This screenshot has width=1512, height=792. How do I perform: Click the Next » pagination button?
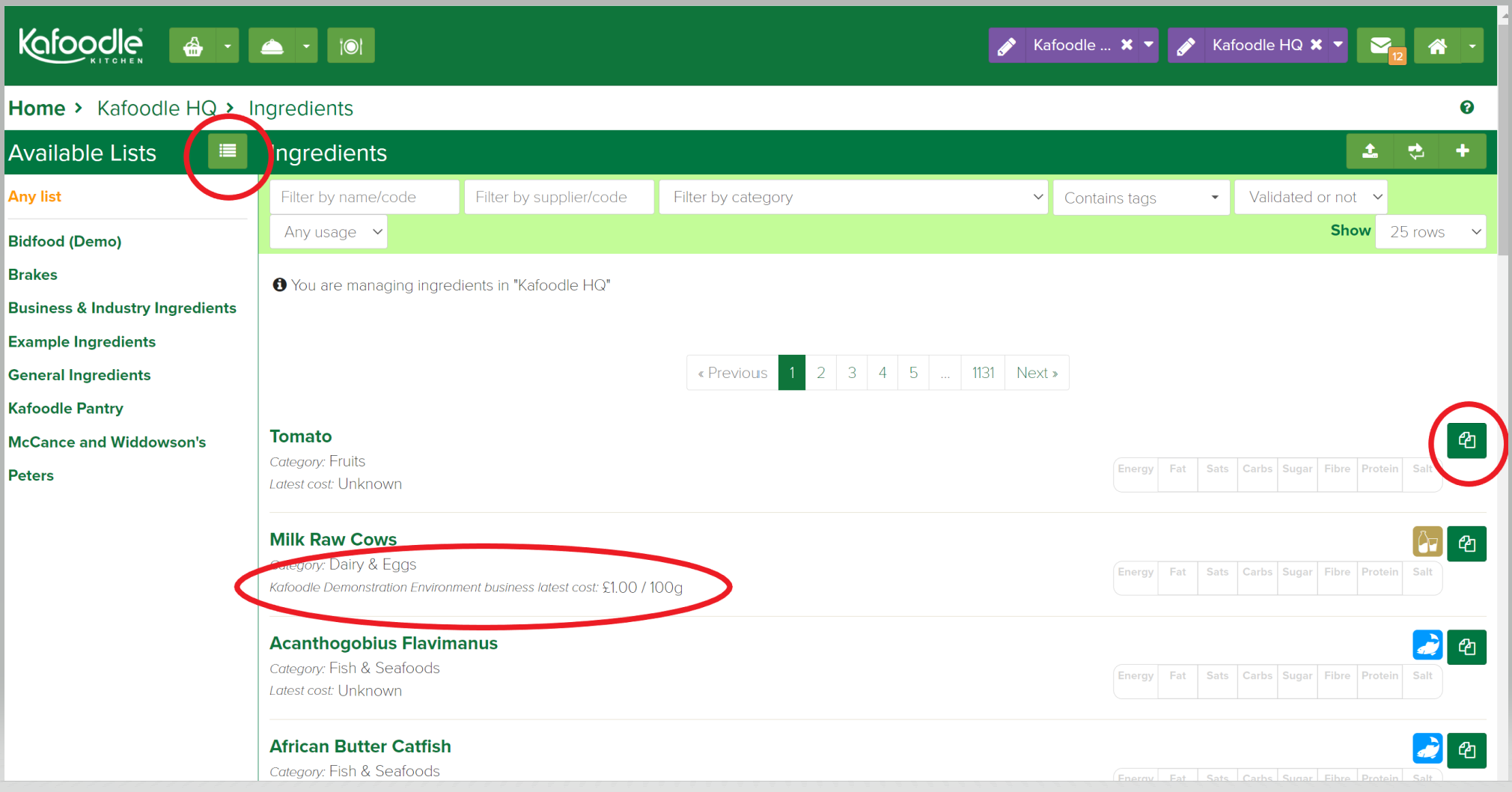click(x=1037, y=373)
